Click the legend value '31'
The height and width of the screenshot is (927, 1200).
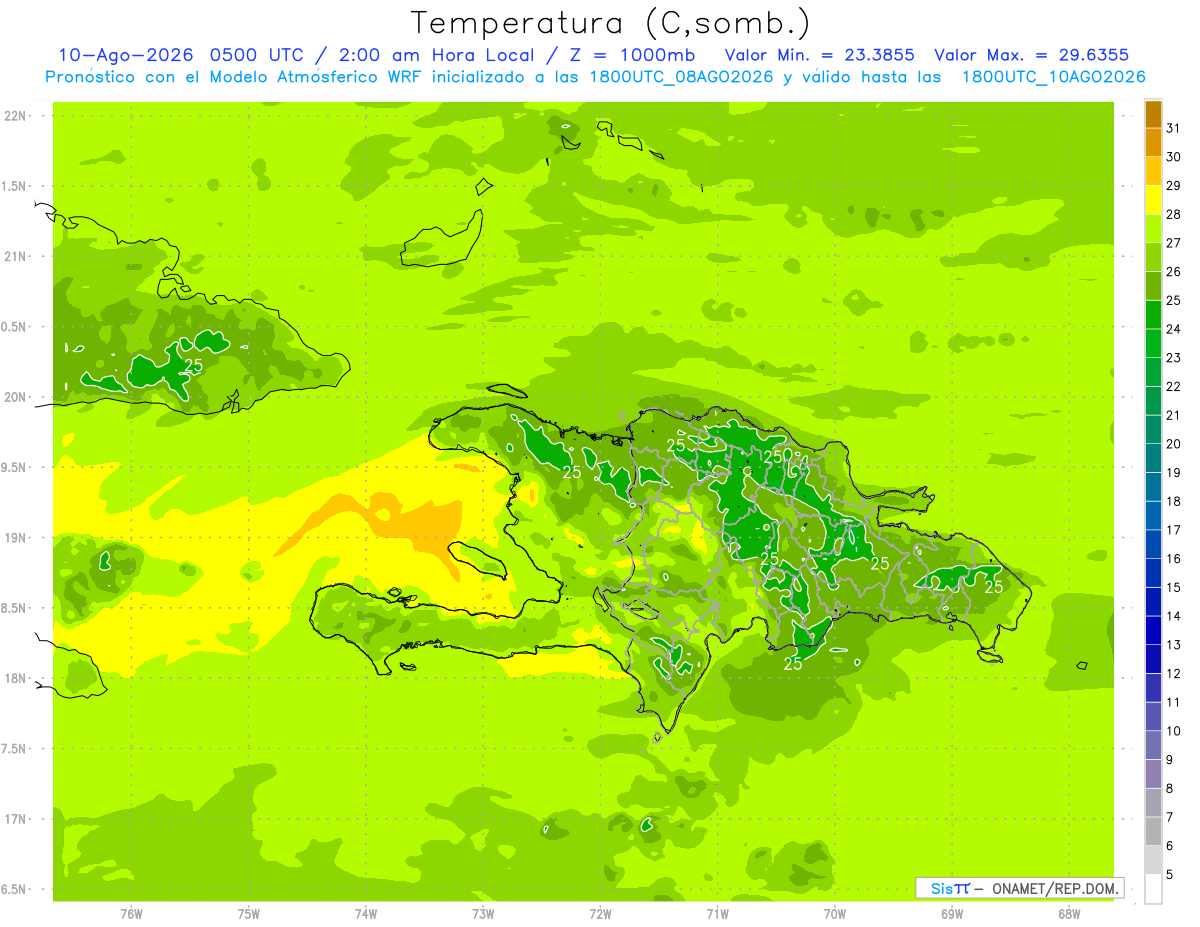[x=1174, y=127]
